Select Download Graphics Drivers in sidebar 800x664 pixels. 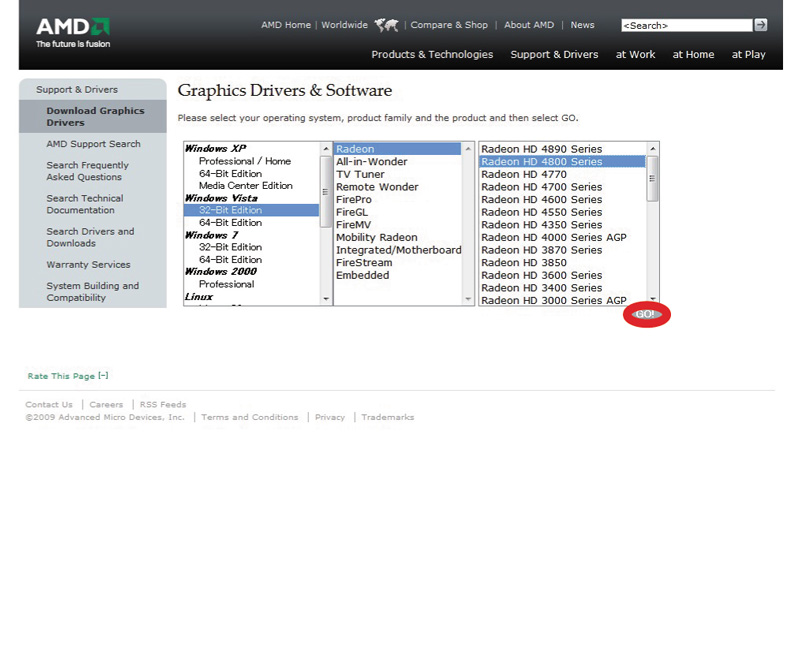pos(95,116)
